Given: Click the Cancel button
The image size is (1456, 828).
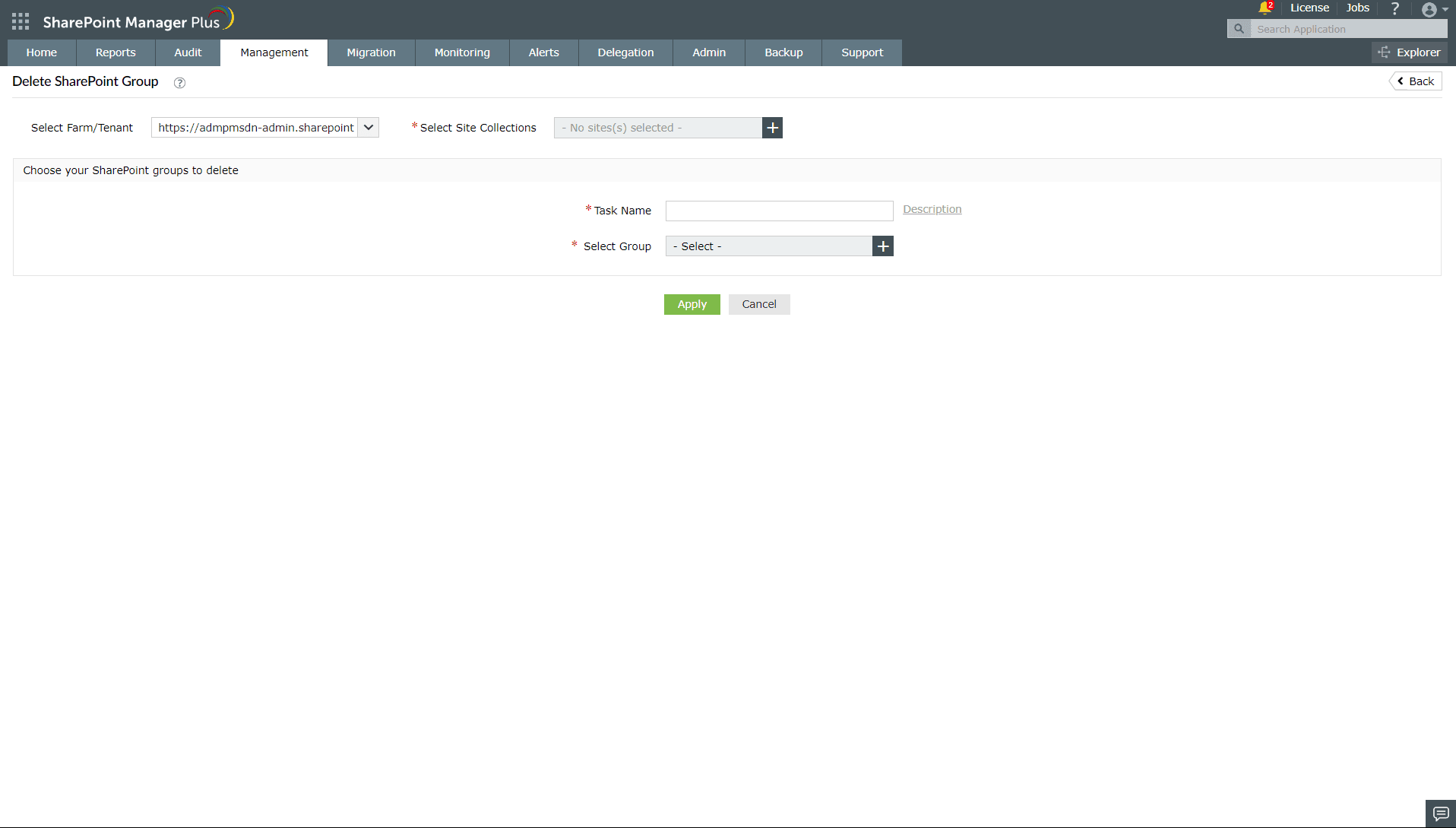Looking at the screenshot, I should (759, 304).
